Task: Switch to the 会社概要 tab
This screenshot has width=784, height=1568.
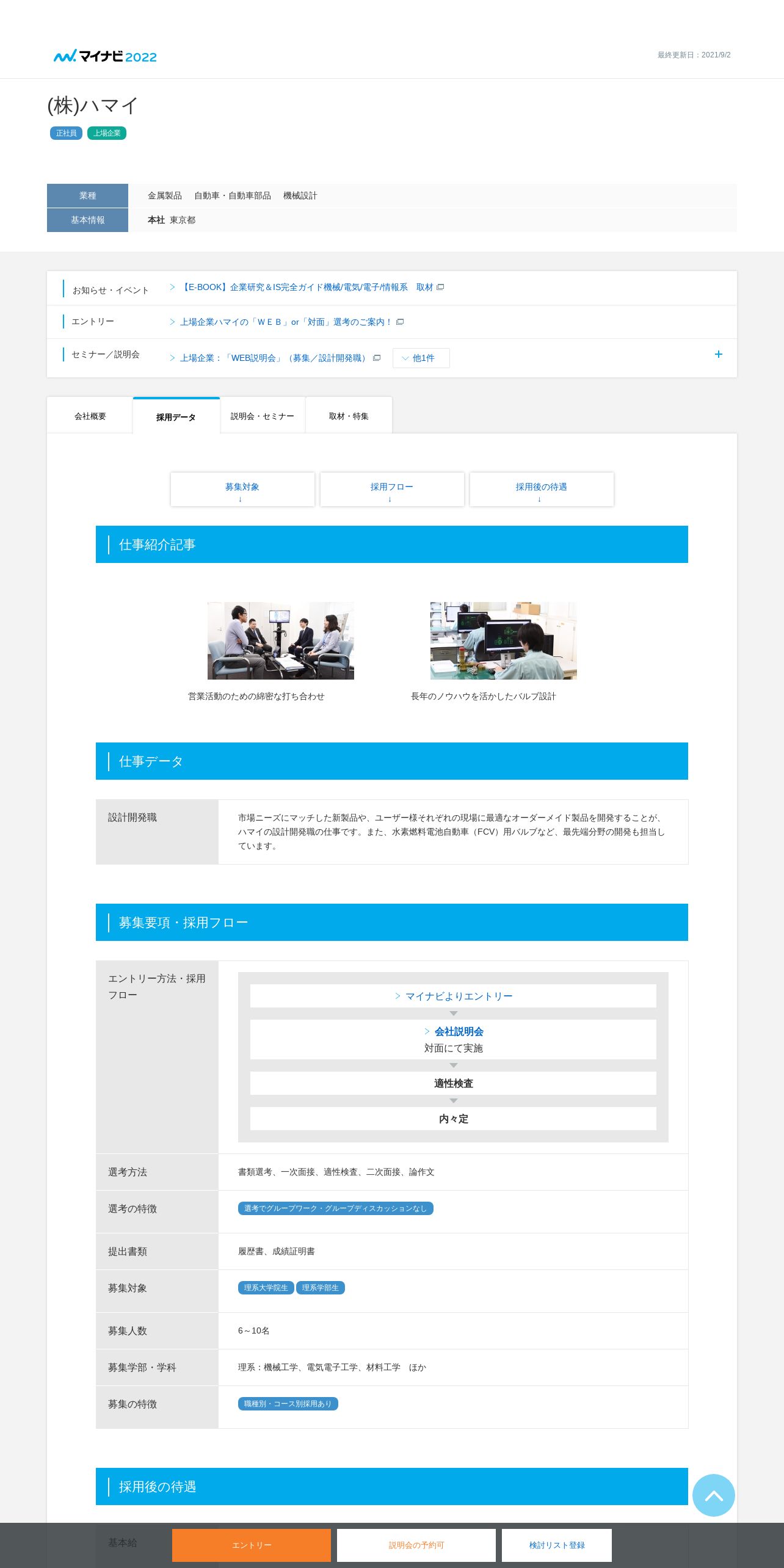Action: point(90,416)
